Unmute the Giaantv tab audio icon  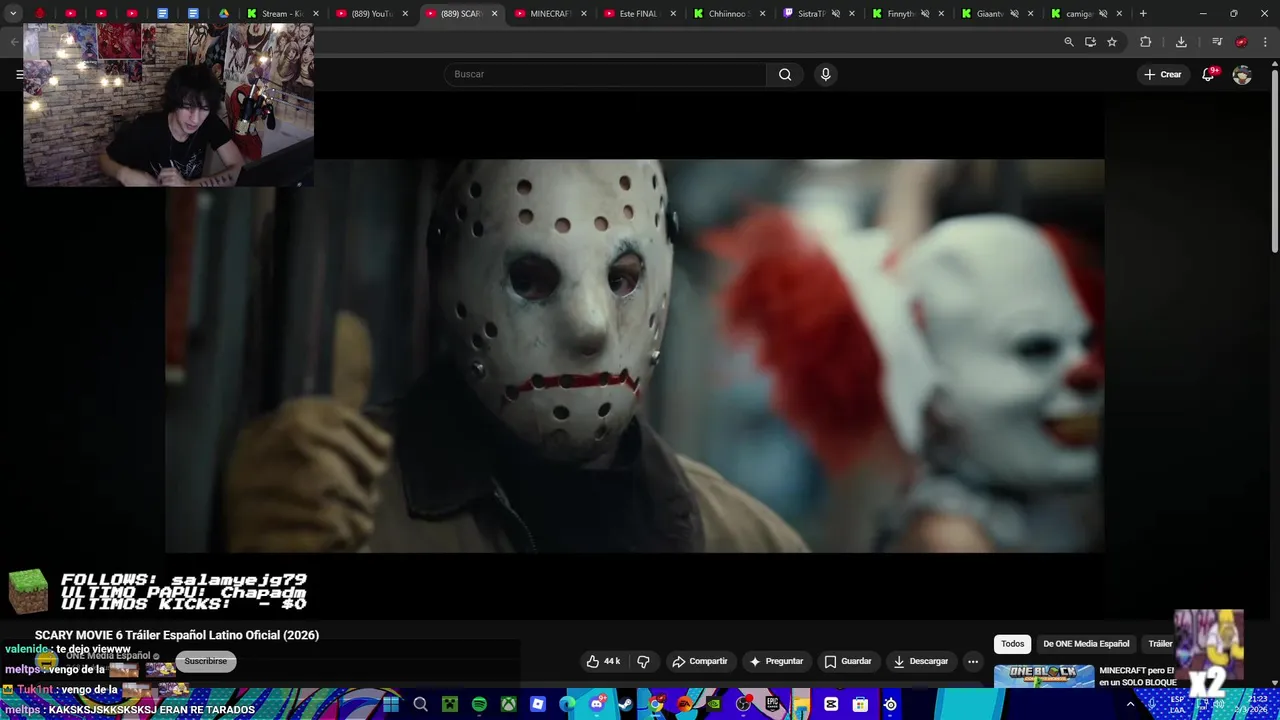pyautogui.click(x=1014, y=14)
